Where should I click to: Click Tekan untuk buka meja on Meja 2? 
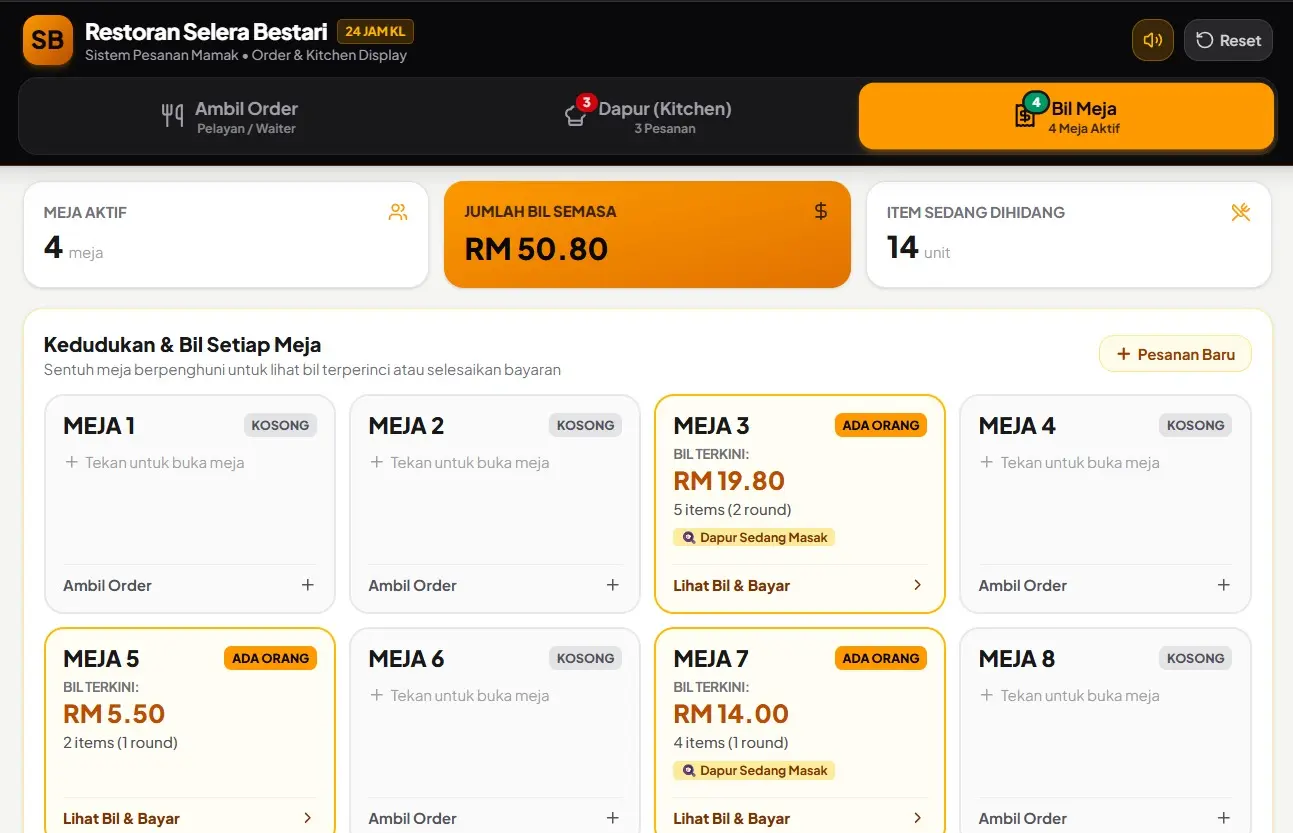[x=459, y=463]
